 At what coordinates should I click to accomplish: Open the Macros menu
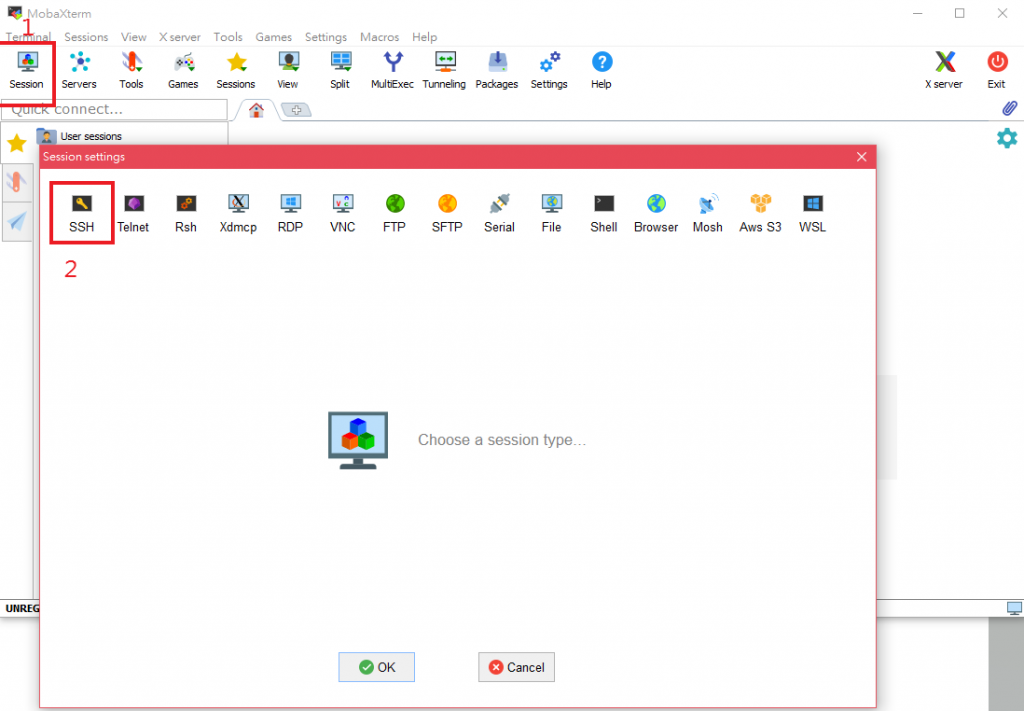[x=379, y=37]
